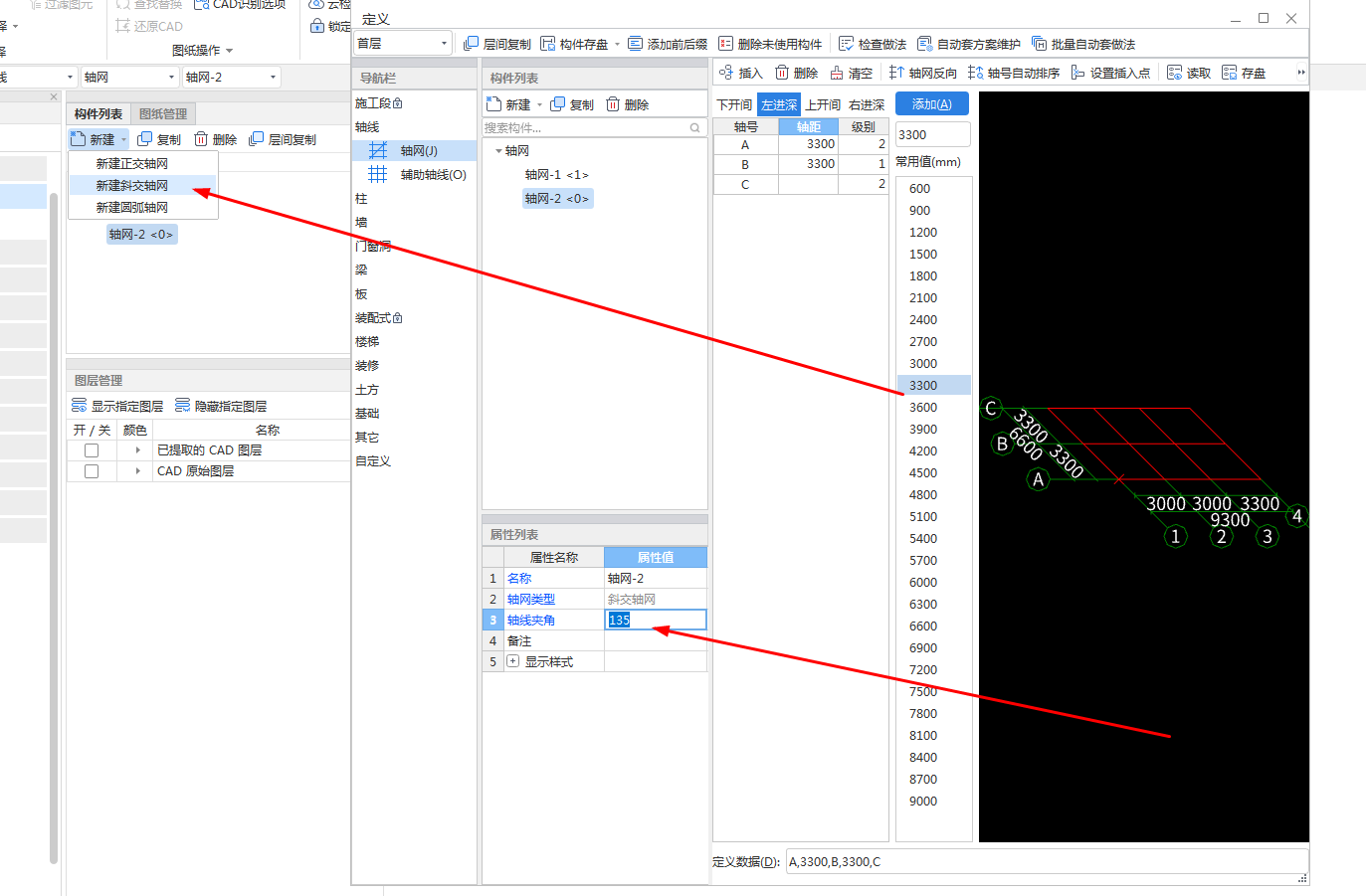The height and width of the screenshot is (896, 1366).
Task: Select 6000 in 常用值 list
Action: pos(933,583)
